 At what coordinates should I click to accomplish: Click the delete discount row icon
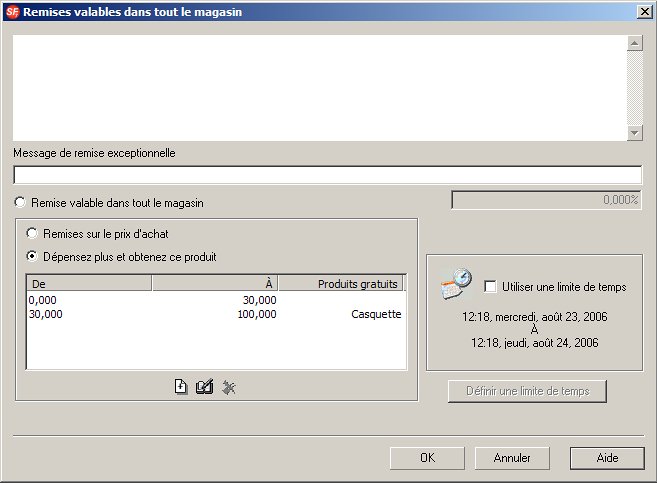pos(229,388)
